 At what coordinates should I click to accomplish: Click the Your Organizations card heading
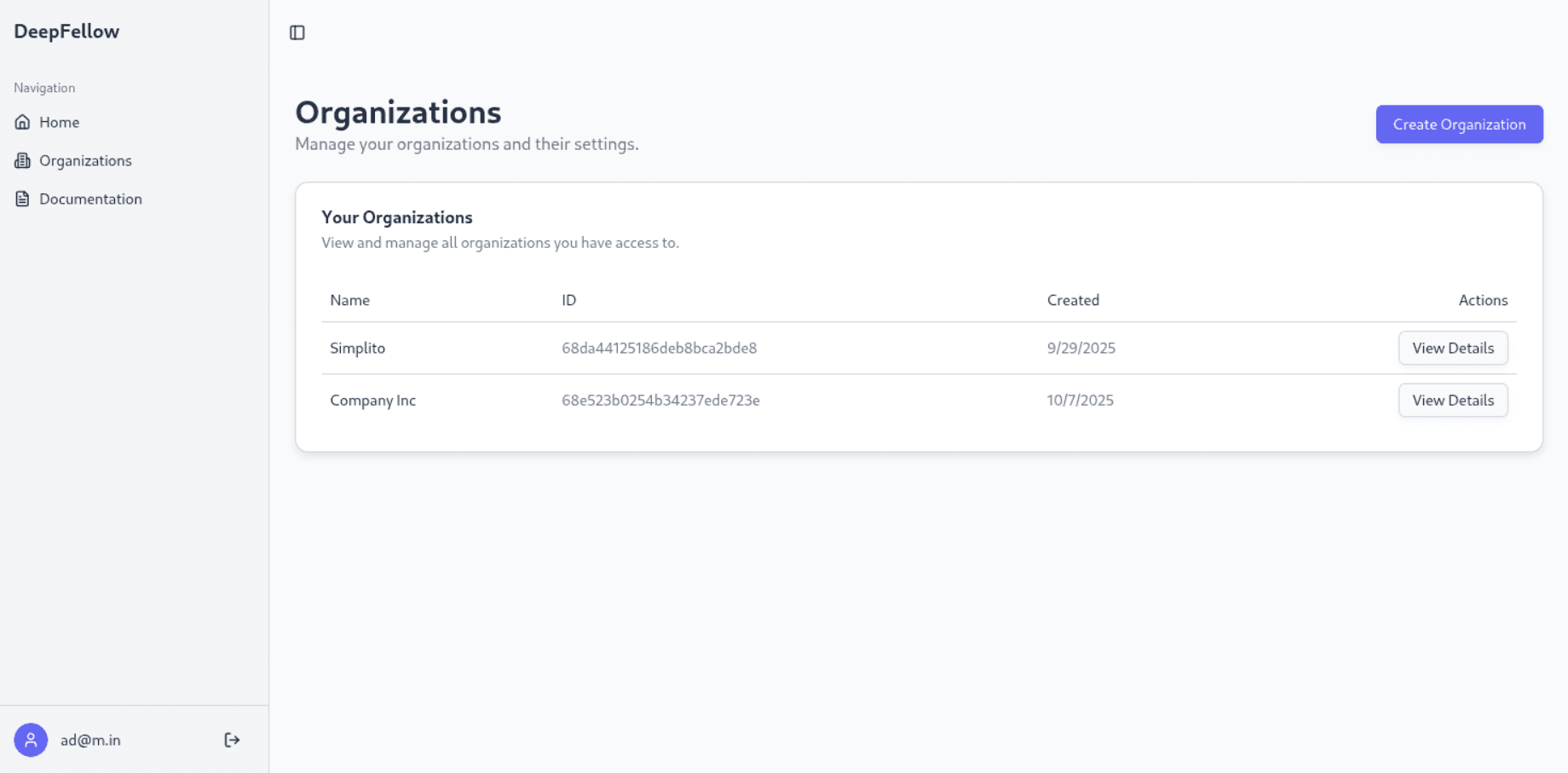[397, 217]
